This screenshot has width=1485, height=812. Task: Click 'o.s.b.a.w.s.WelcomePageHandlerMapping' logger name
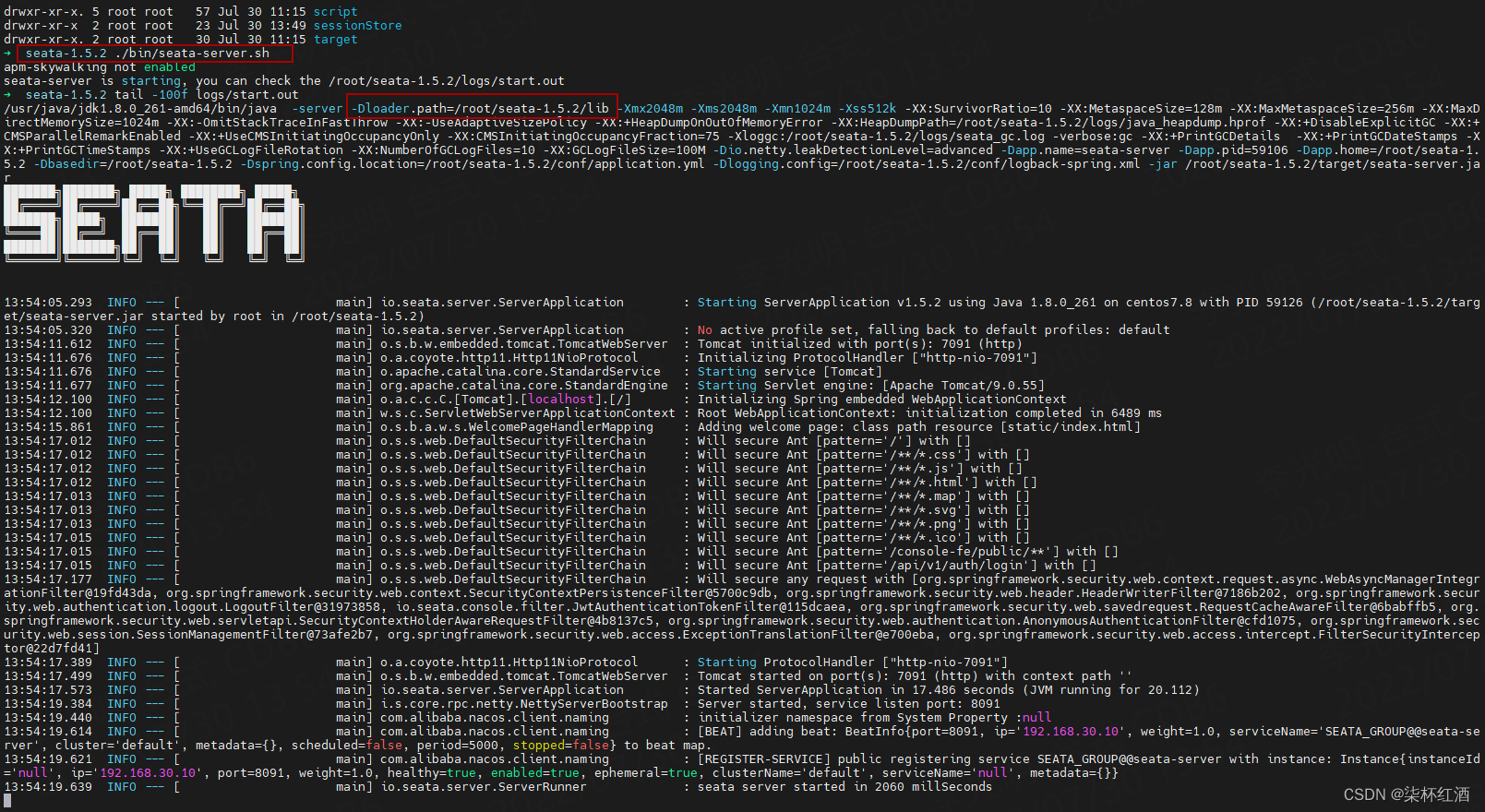(517, 427)
